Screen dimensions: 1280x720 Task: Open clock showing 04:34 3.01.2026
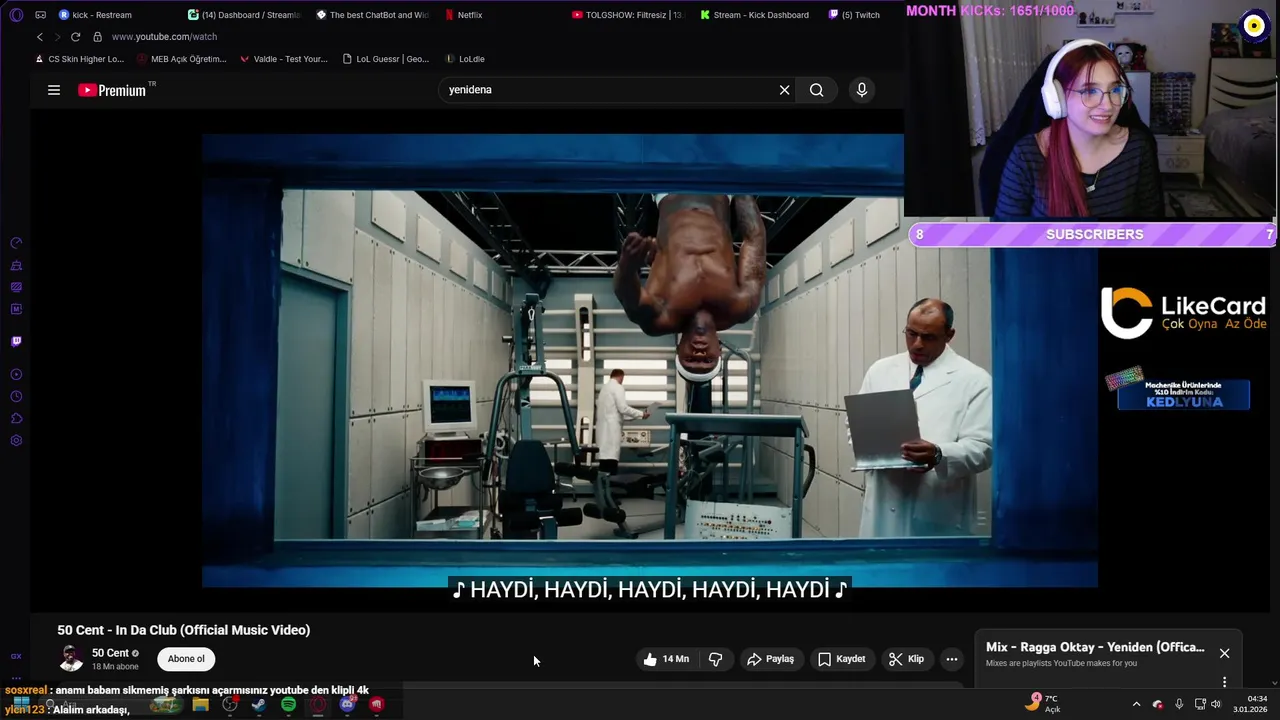tap(1250, 704)
